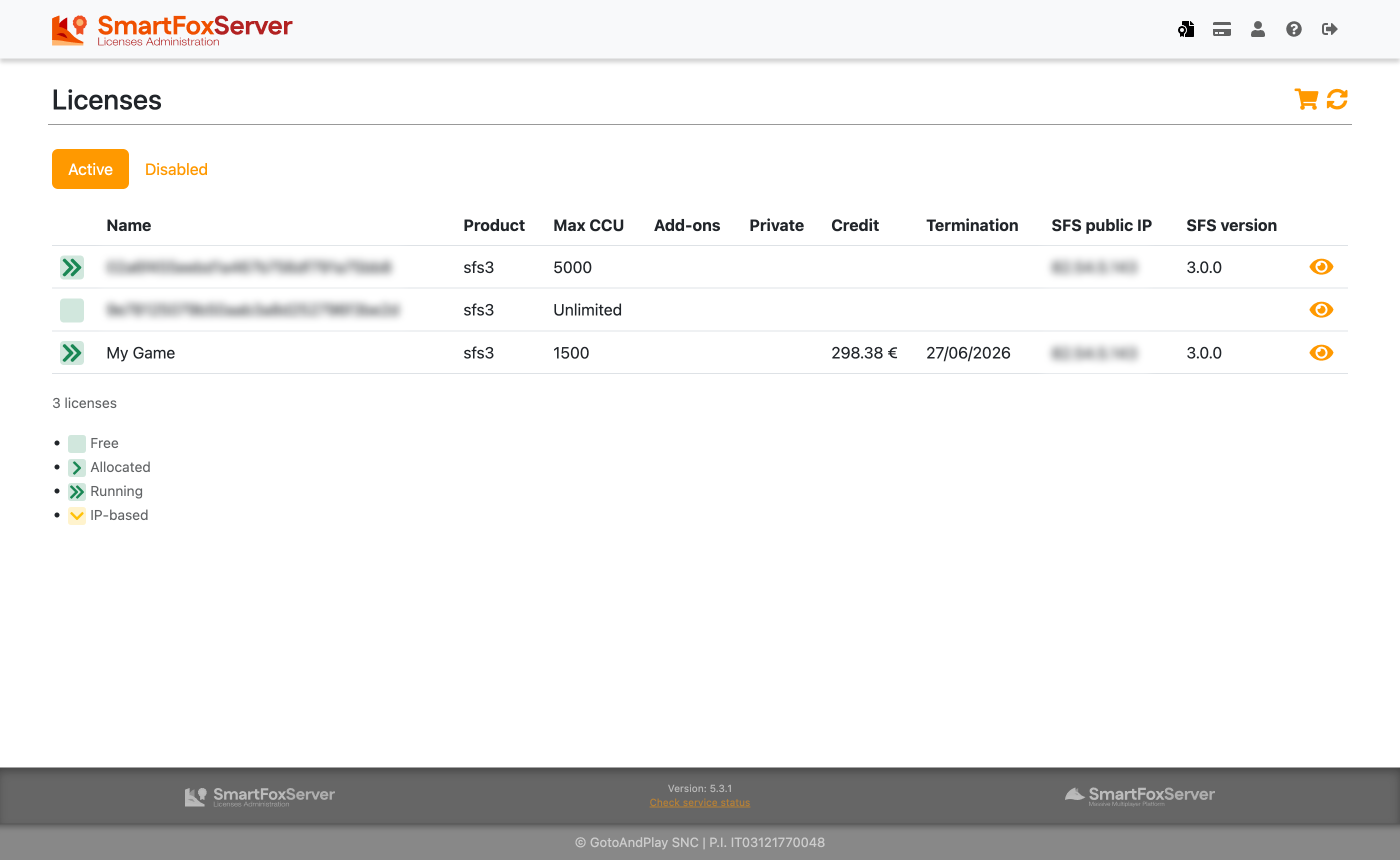The width and height of the screenshot is (1400, 860).
Task: Click the 5000 Max CCU value
Action: [x=572, y=267]
